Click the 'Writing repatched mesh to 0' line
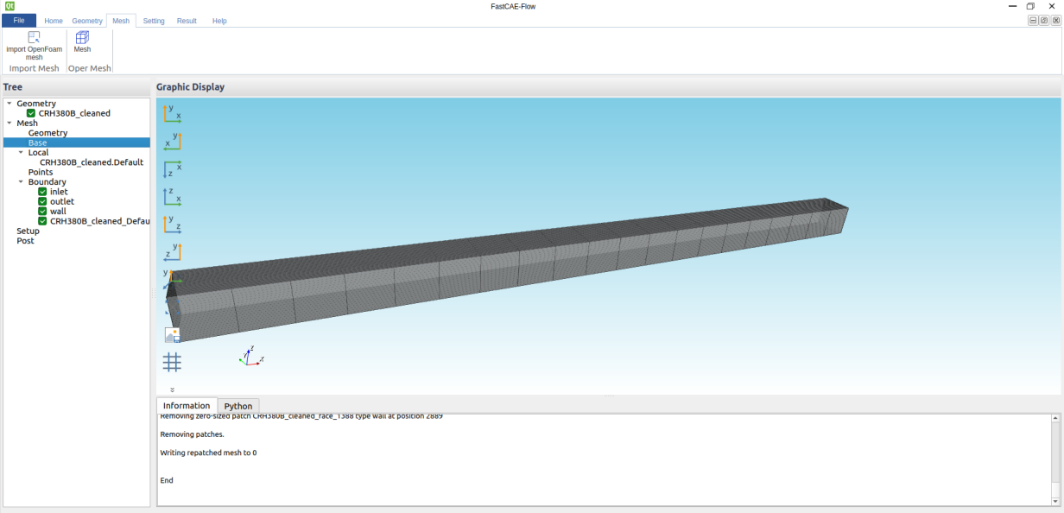1064x513 pixels. click(208, 453)
